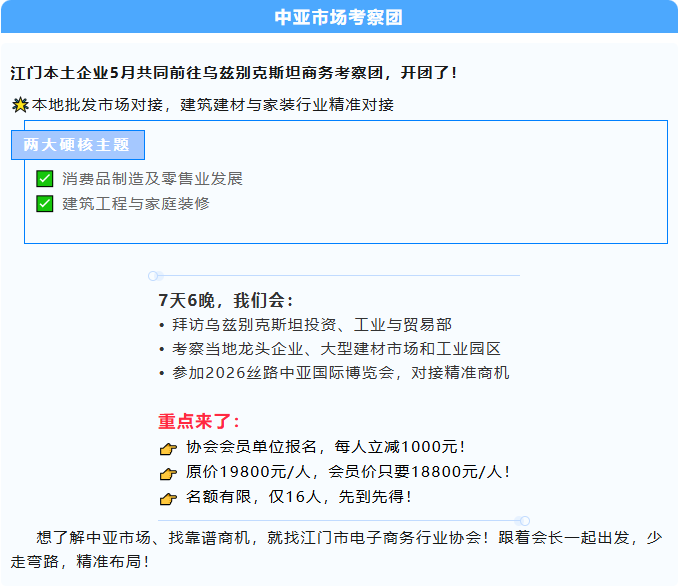Click the bold headline about 乌兹别克斯坦商务考察团

coord(234,73)
